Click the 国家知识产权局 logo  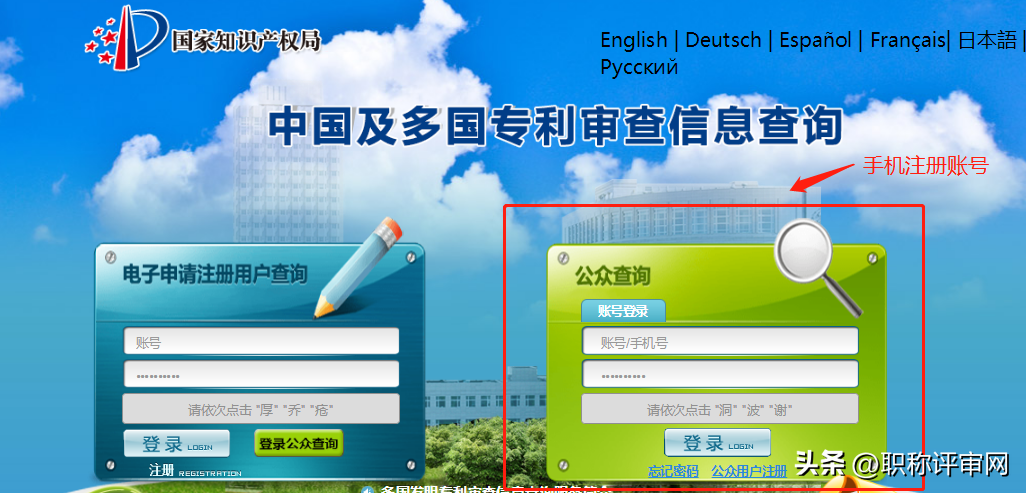(201, 36)
